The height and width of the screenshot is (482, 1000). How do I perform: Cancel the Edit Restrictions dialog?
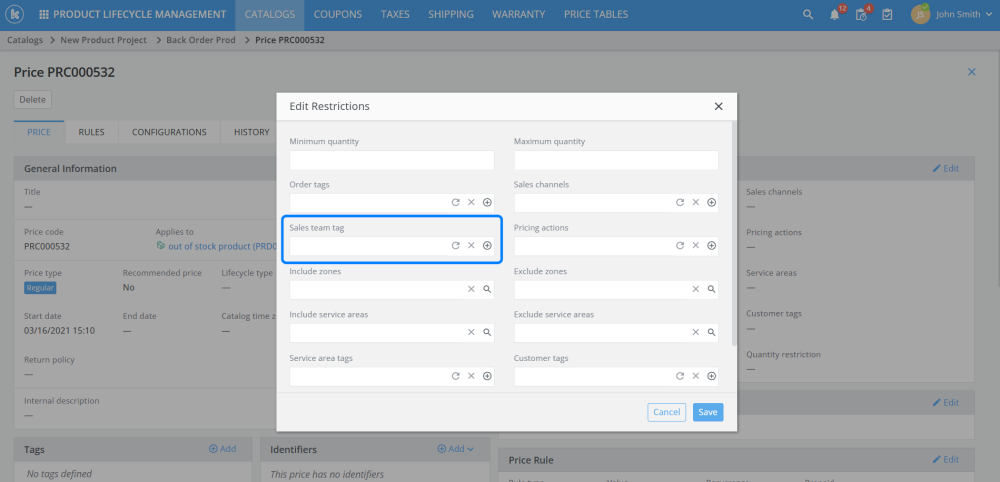pyautogui.click(x=666, y=412)
